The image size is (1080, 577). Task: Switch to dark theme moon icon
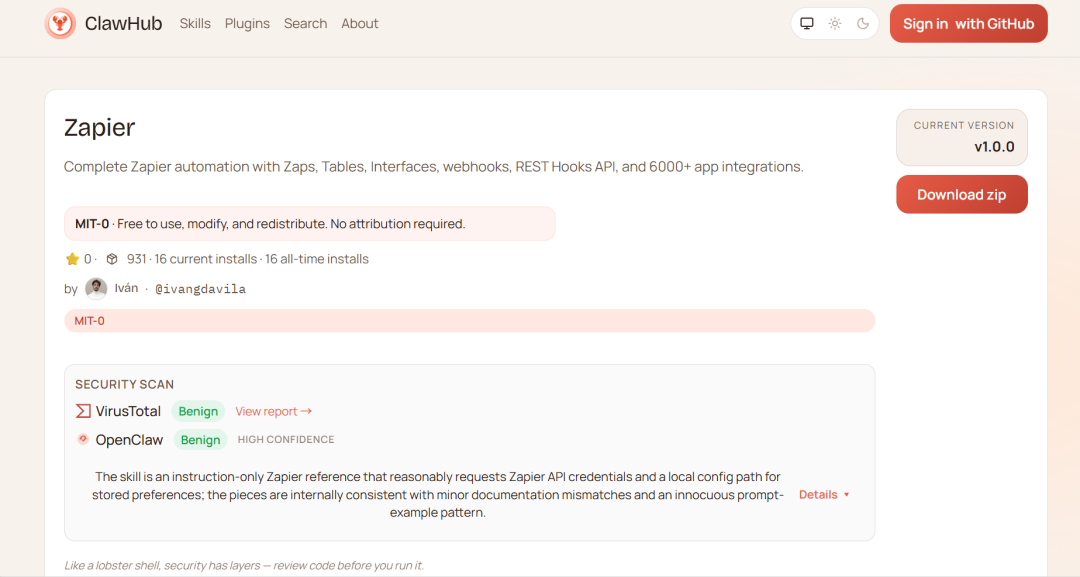coord(862,23)
